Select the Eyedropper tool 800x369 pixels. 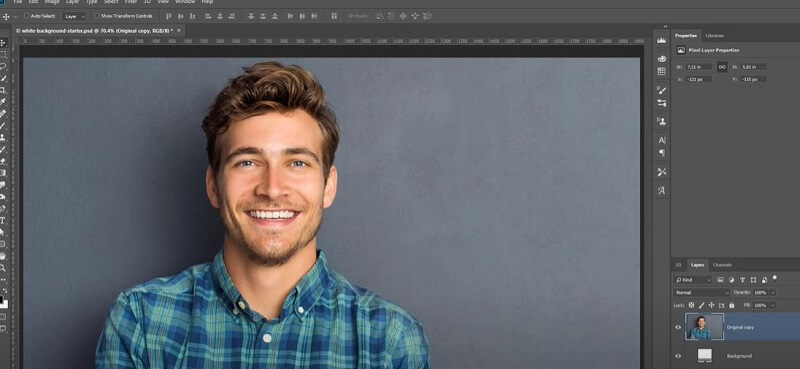click(3, 102)
